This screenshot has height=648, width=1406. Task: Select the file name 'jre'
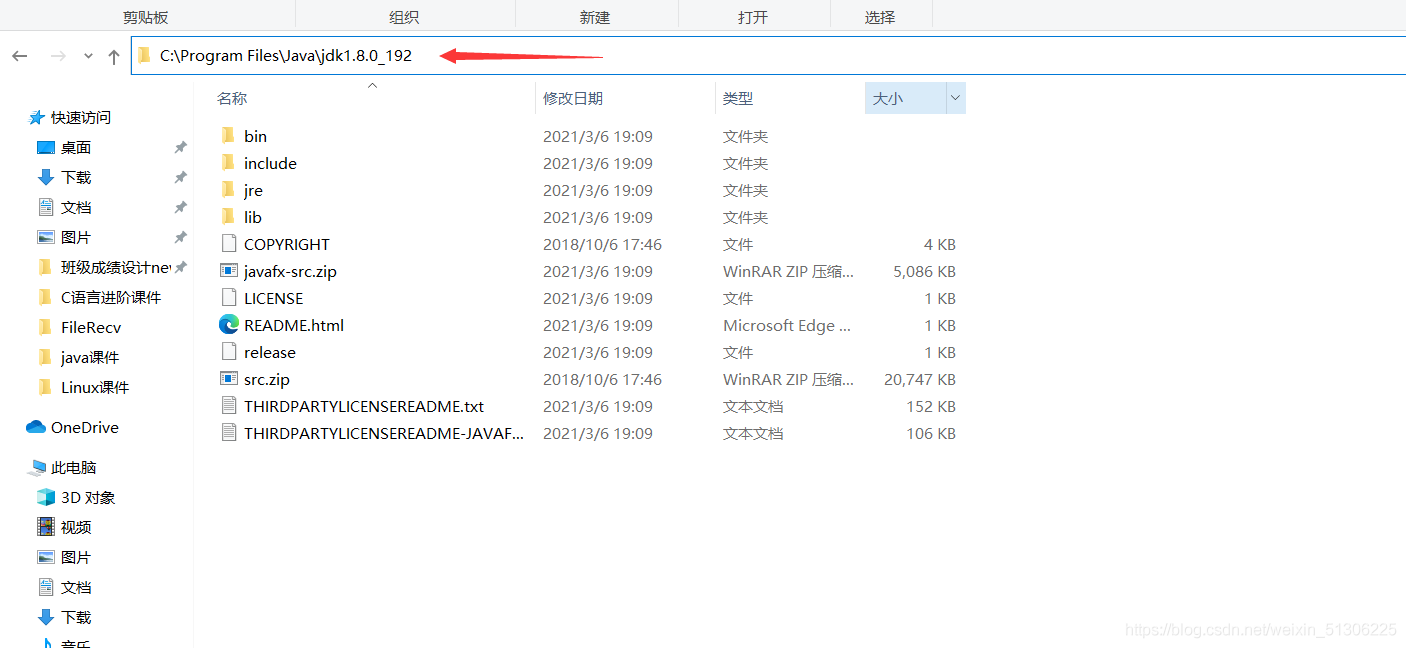[x=253, y=190]
